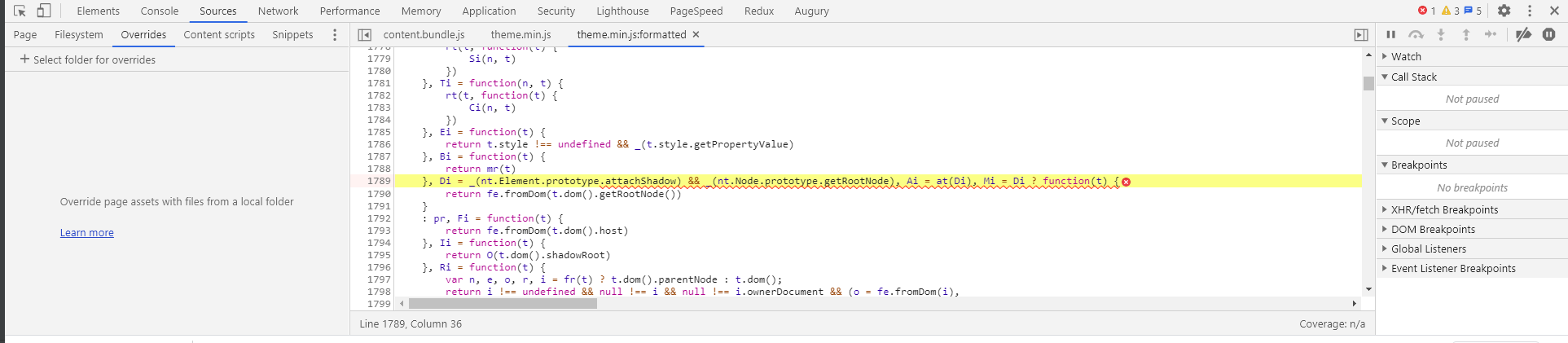The width and height of the screenshot is (1568, 343).
Task: Select the theme.min.js:formatted file tab
Action: 631,34
